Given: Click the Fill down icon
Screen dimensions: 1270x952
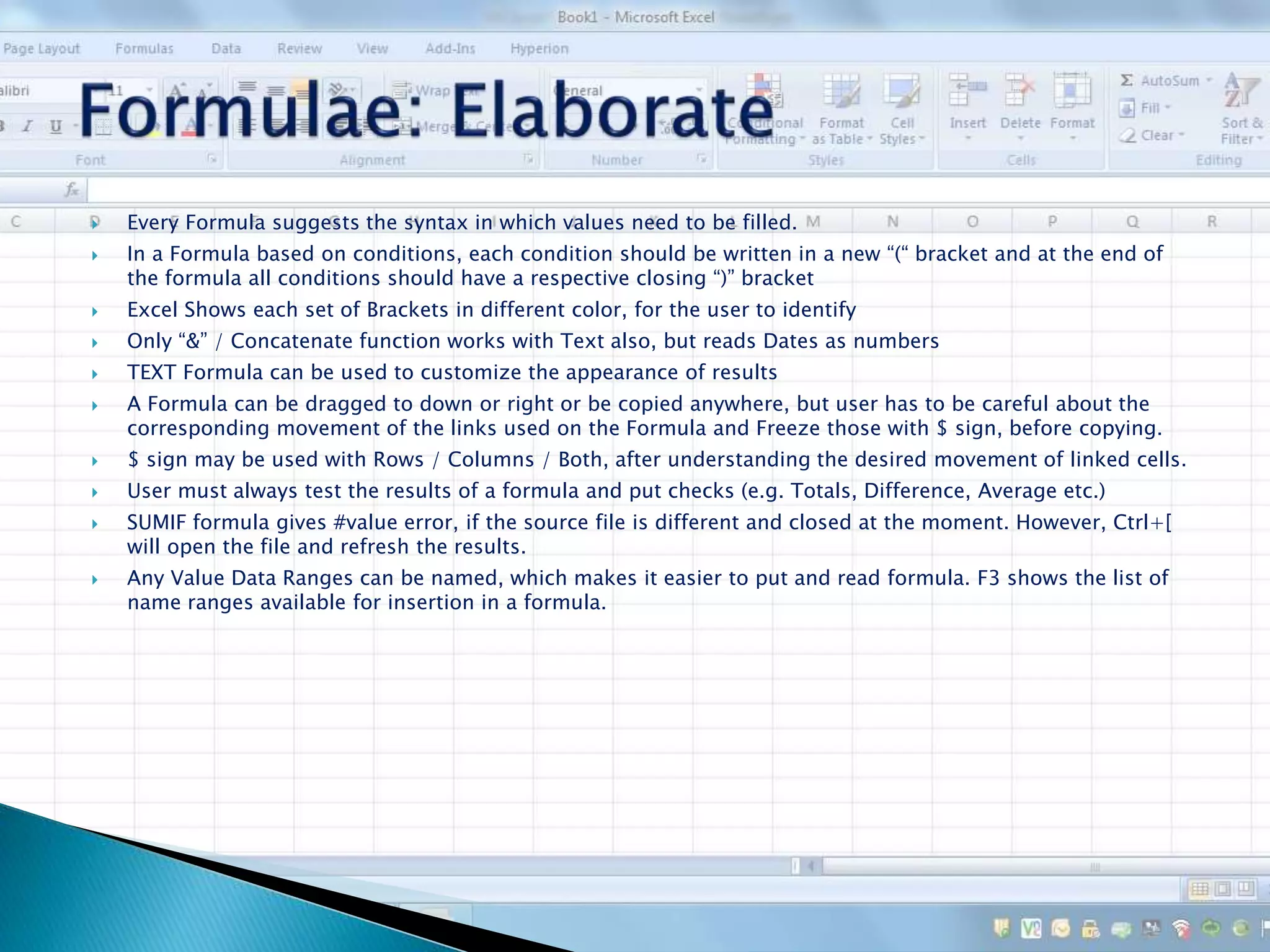Looking at the screenshot, I should 1127,108.
